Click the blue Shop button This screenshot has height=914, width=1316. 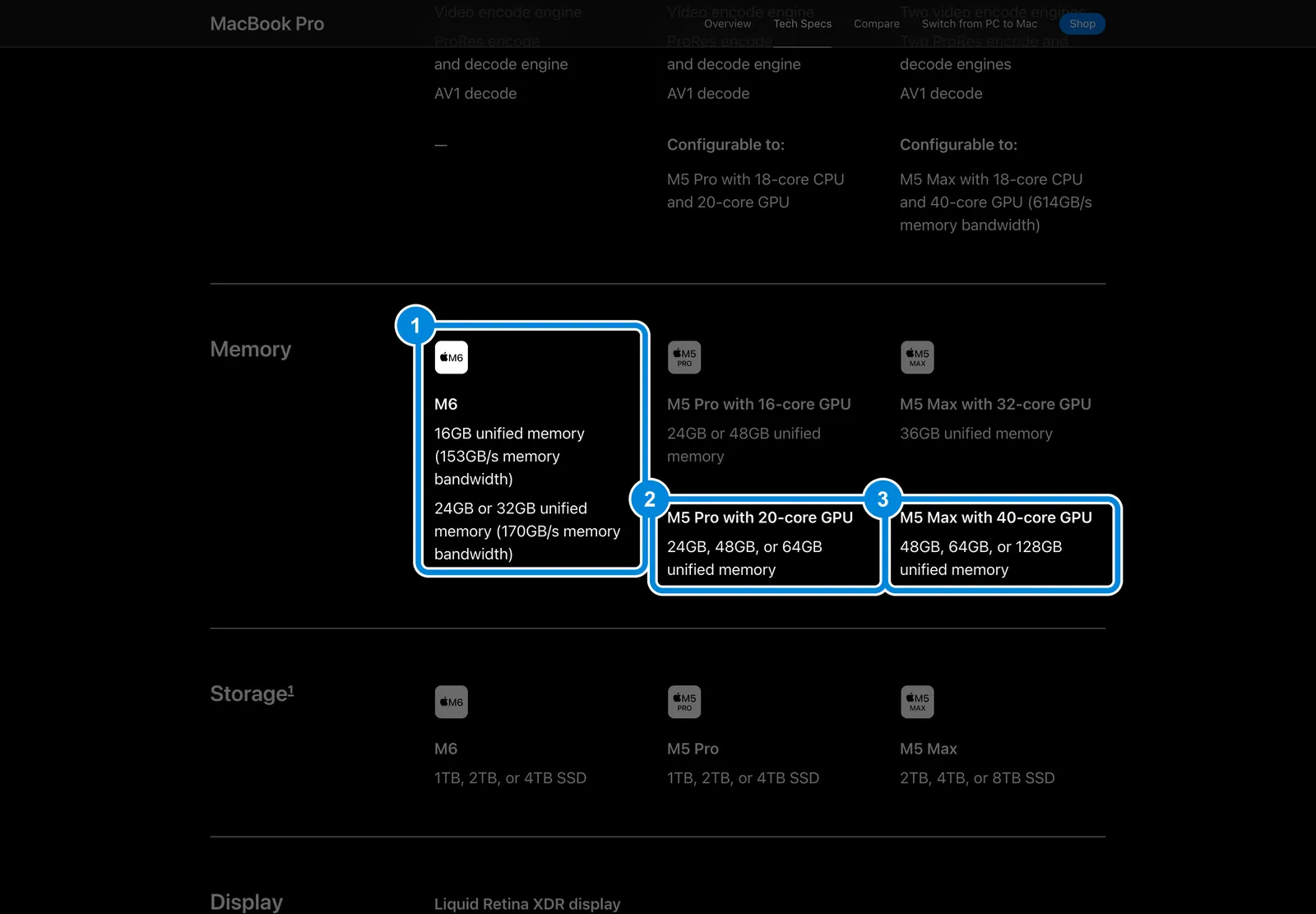click(x=1082, y=24)
